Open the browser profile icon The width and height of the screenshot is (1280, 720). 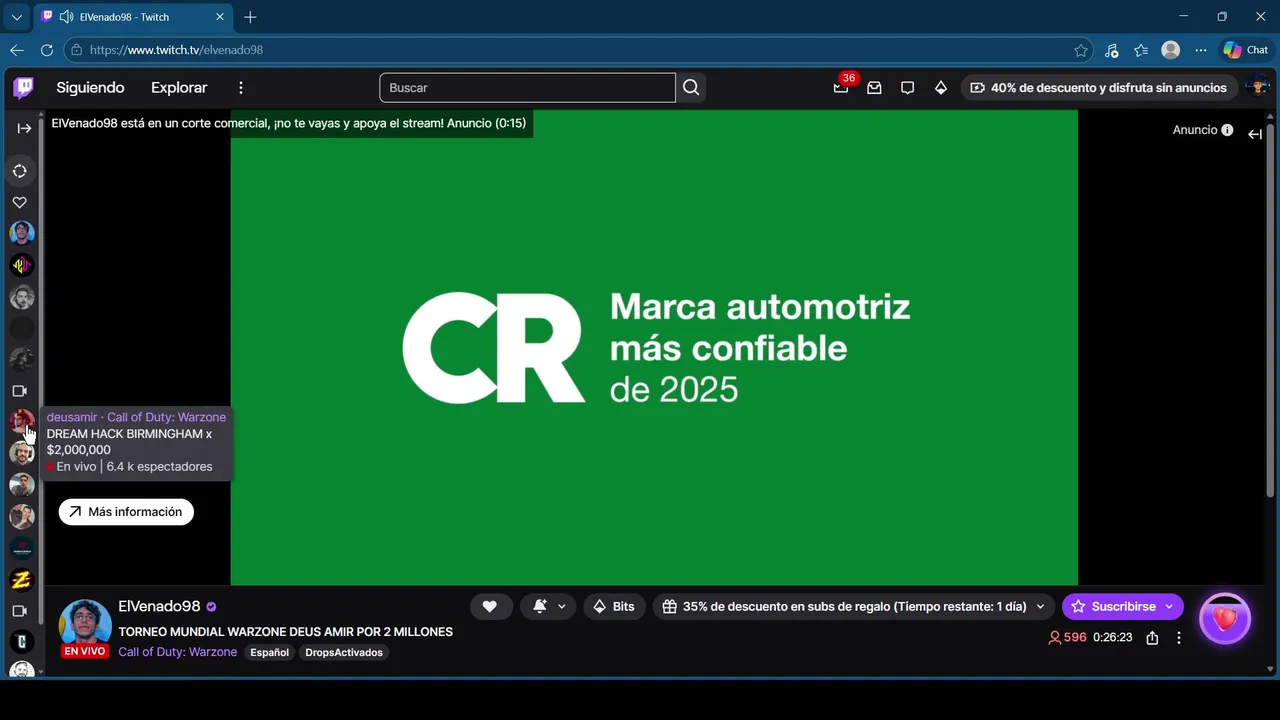click(1171, 50)
